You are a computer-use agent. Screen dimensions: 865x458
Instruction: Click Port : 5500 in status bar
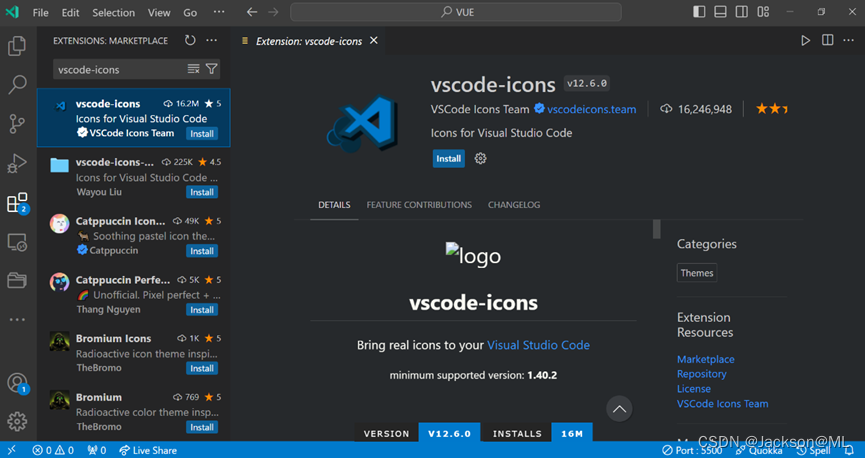click(x=692, y=450)
